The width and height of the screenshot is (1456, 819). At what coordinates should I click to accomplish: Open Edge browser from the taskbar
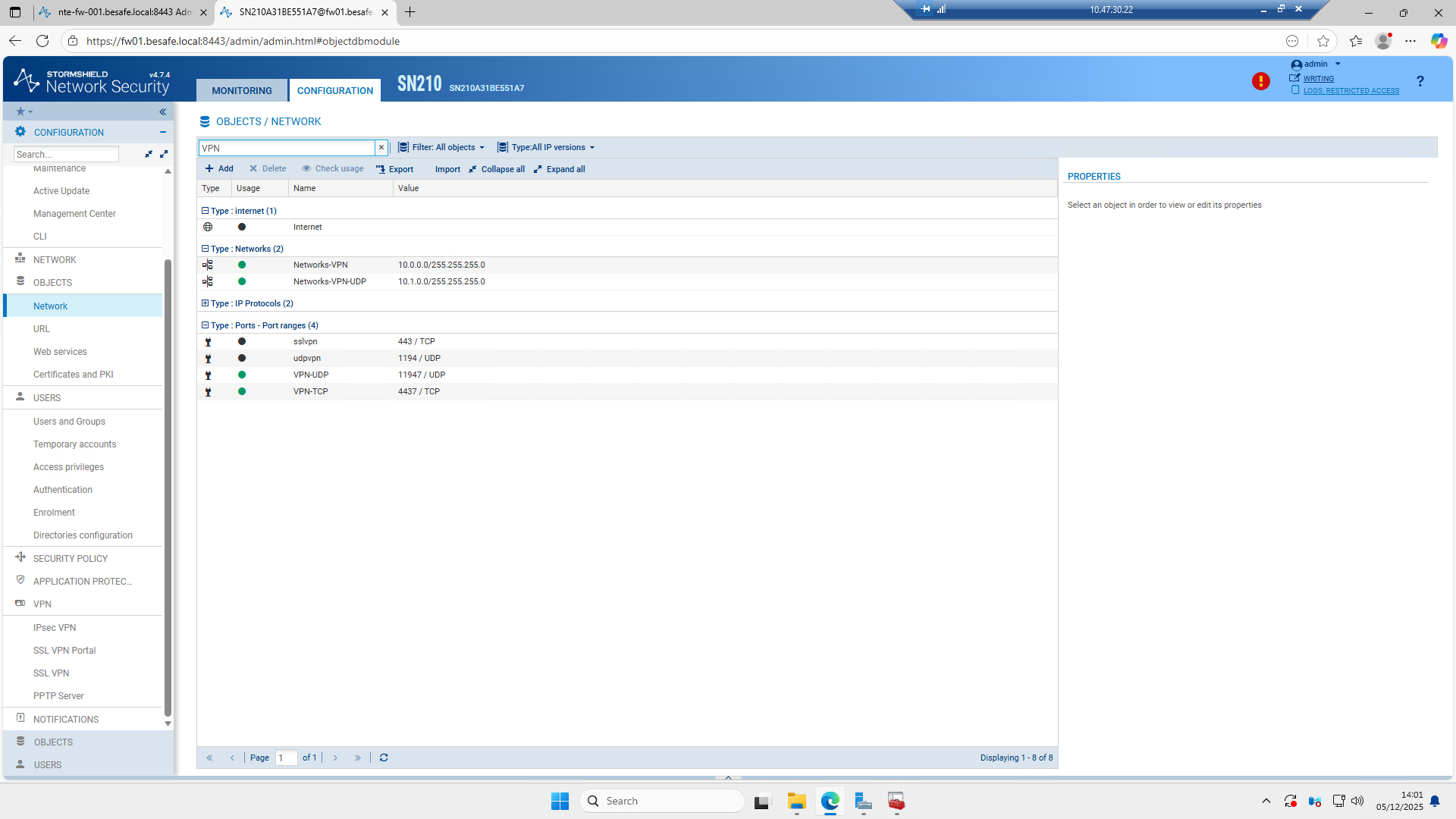click(x=830, y=801)
